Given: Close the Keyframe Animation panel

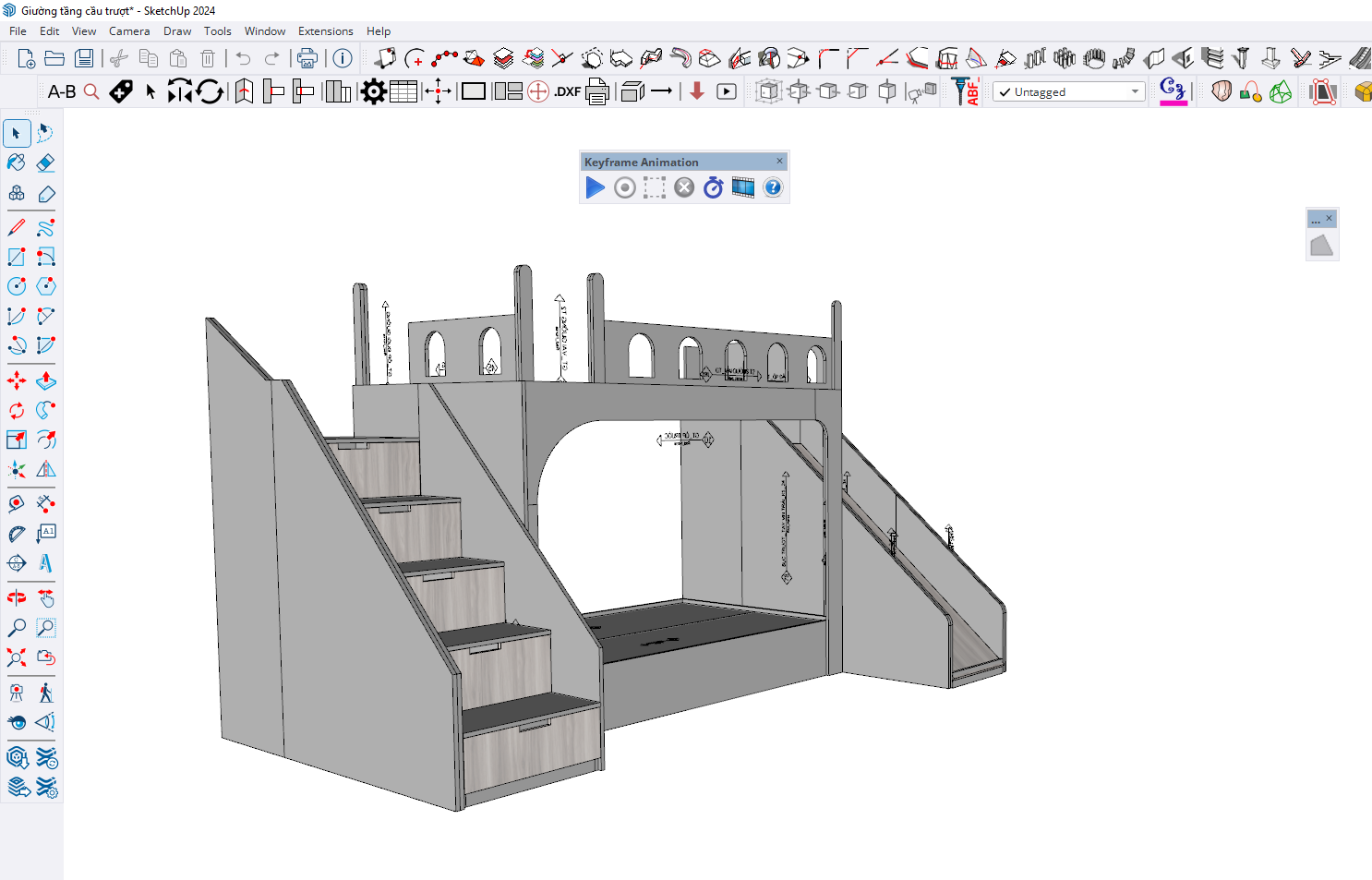Looking at the screenshot, I should (x=779, y=162).
